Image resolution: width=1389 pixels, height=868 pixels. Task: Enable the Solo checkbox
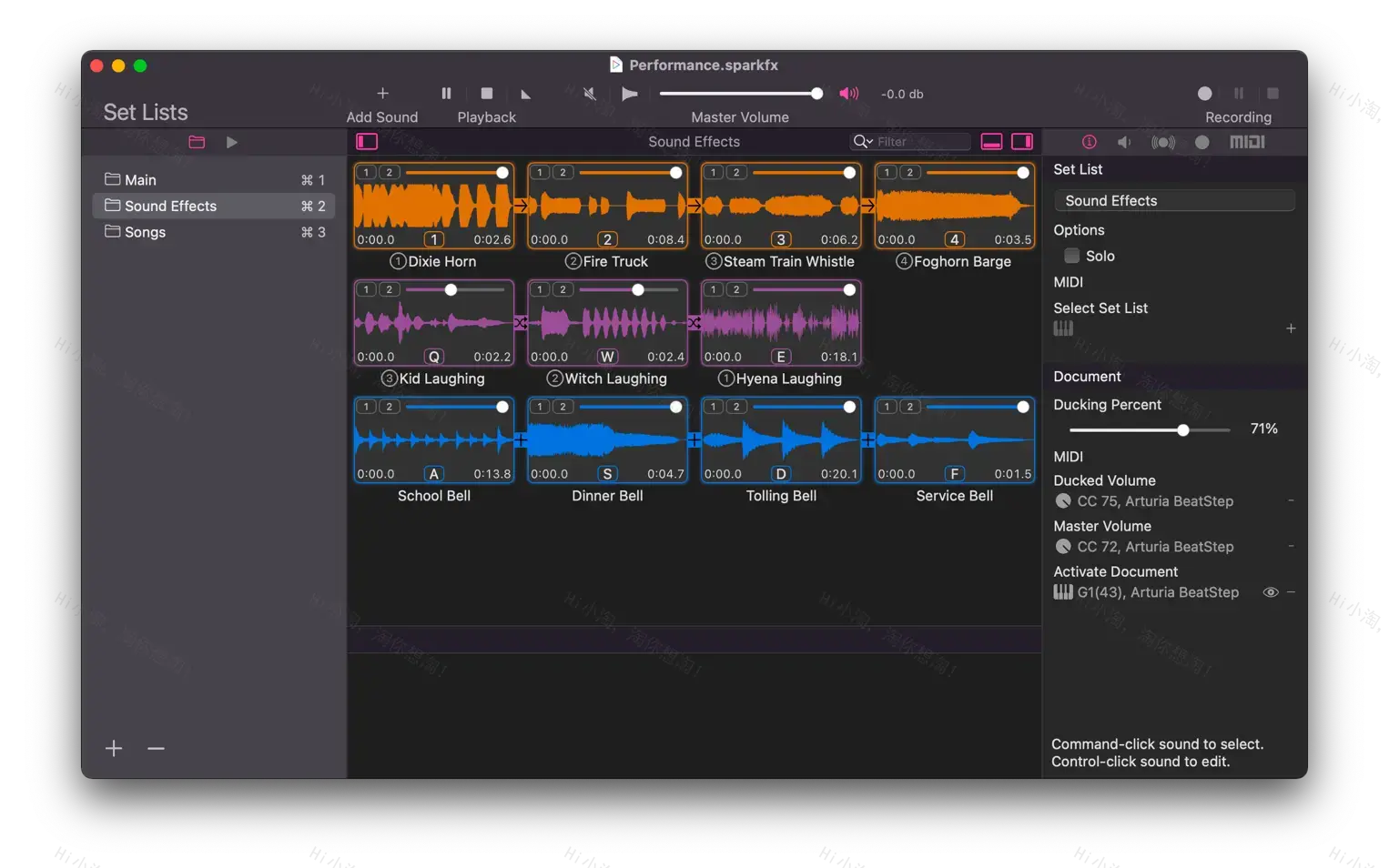[1071, 256]
